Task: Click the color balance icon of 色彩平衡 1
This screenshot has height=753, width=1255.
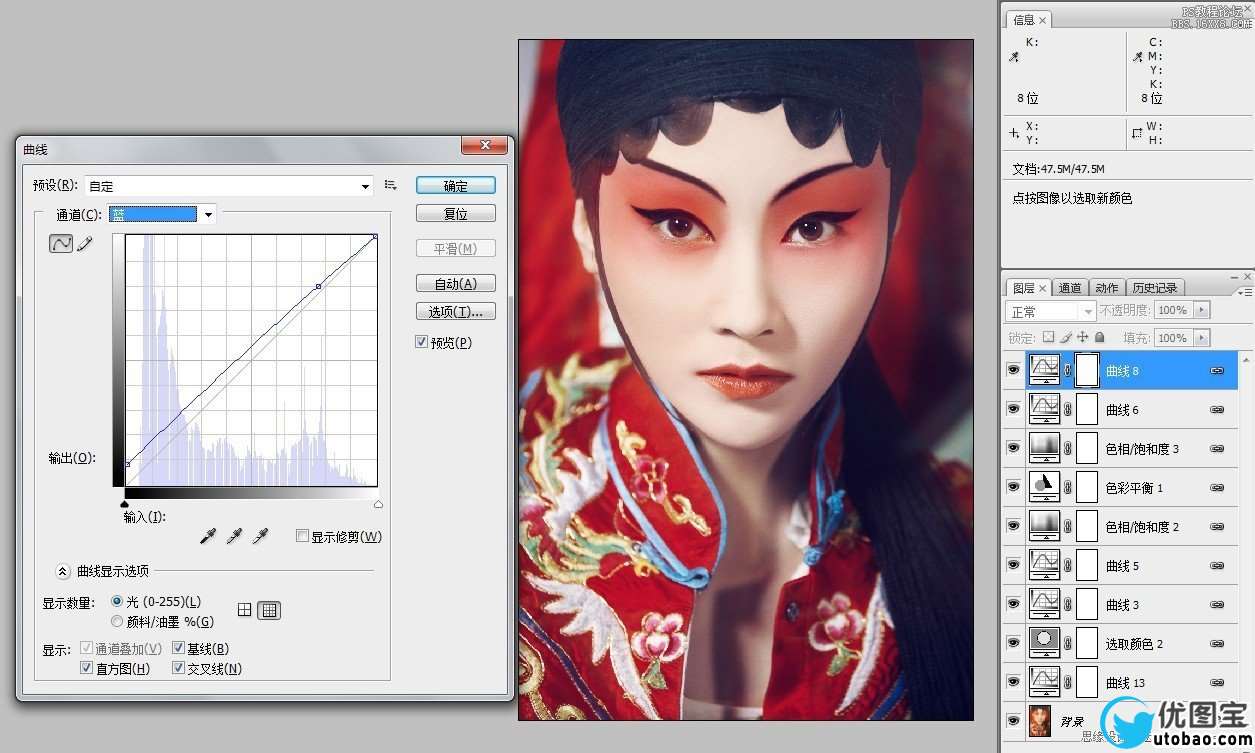Action: 1044,487
